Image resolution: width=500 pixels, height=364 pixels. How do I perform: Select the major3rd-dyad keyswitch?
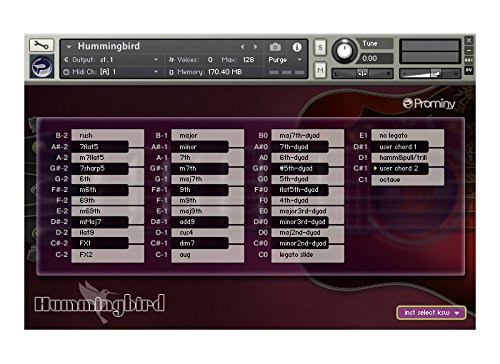point(308,211)
